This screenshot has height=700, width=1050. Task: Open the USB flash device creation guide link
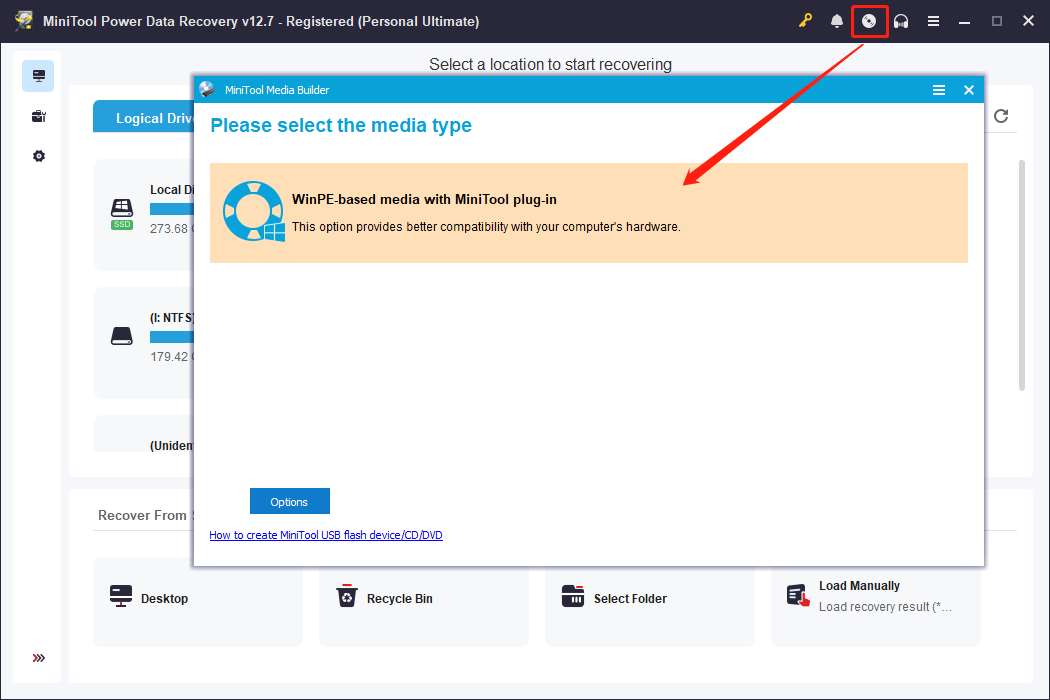point(325,534)
